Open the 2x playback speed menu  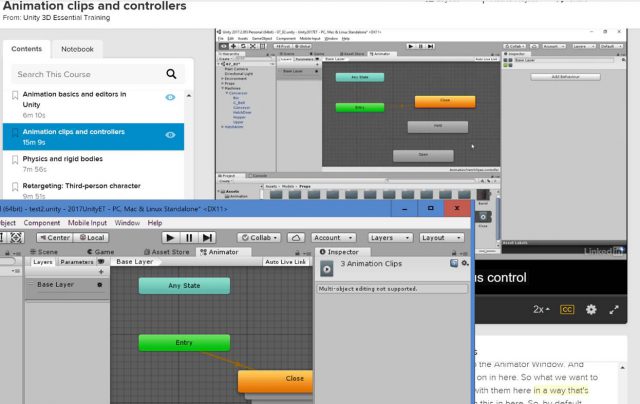541,309
